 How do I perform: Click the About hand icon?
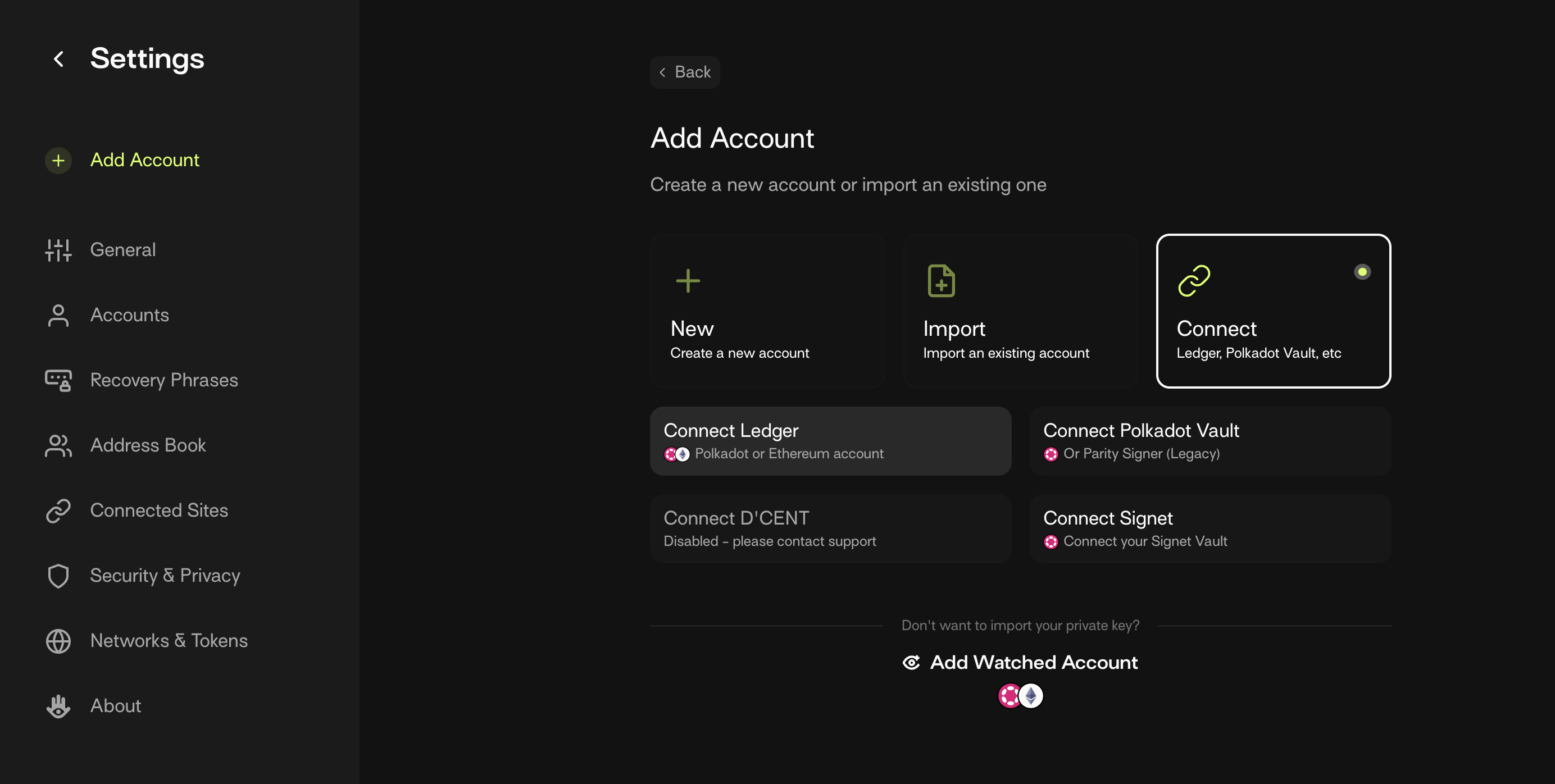[58, 706]
